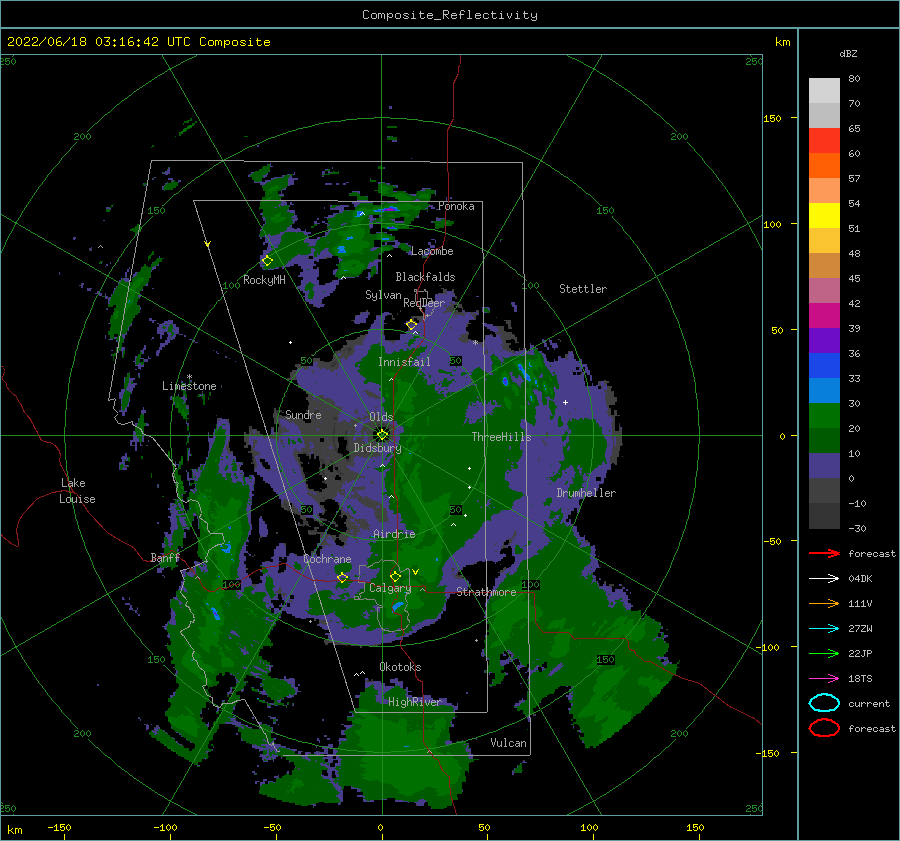Click the magenta 18TS arrow in legend
This screenshot has height=841, width=900.
824,679
